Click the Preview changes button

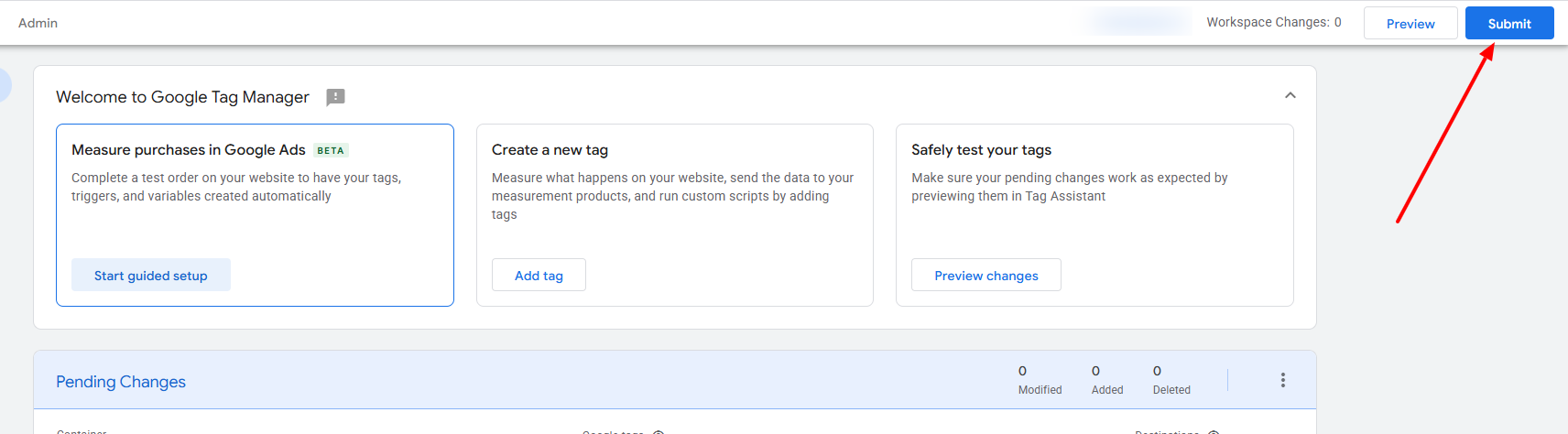click(x=985, y=276)
